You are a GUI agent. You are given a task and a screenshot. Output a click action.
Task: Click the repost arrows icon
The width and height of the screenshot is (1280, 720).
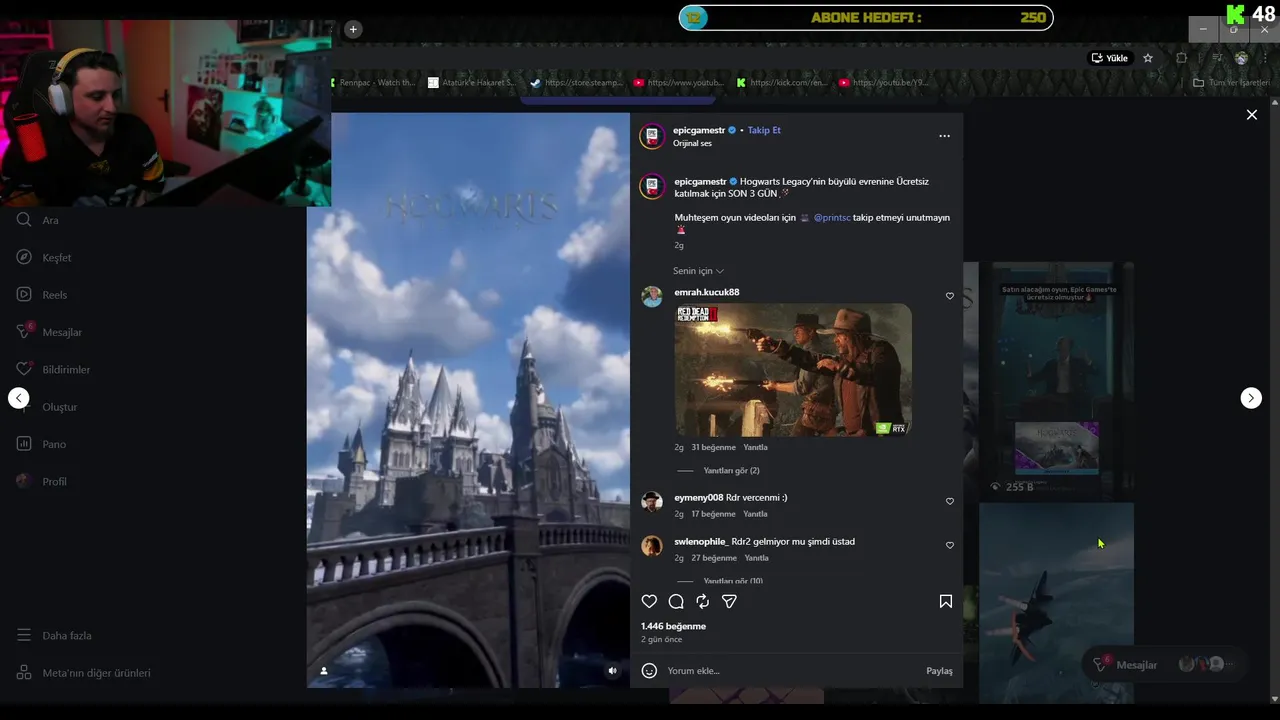703,601
